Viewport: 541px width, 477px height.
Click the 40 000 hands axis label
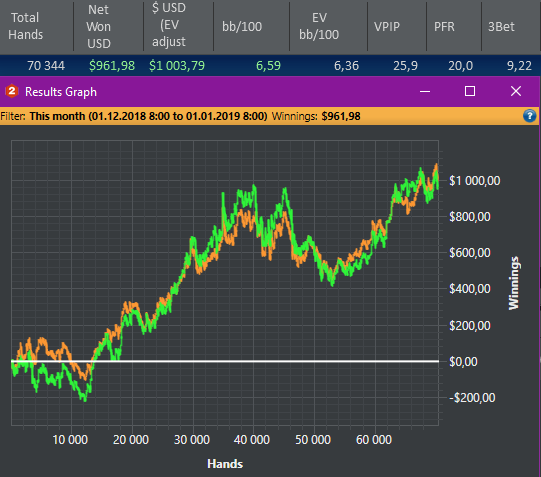click(x=252, y=440)
